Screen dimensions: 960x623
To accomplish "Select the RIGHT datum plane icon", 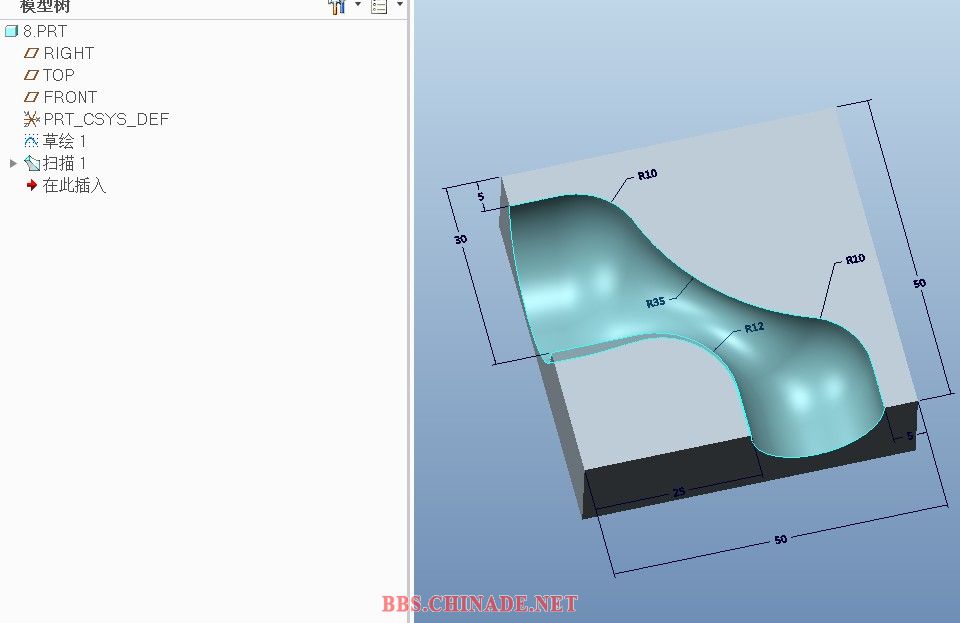I will tap(31, 53).
